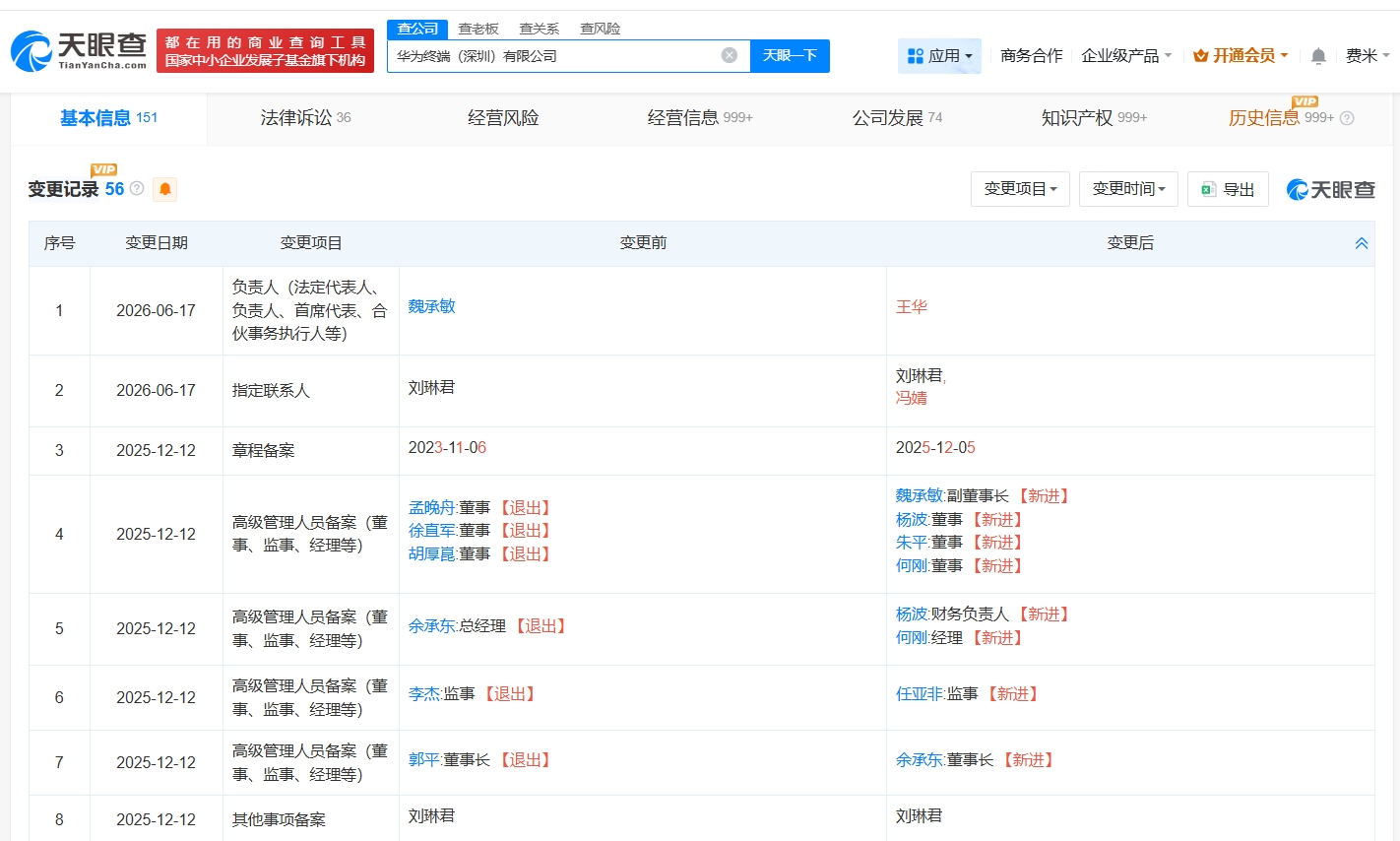The image size is (1400, 841).
Task: Select the 查公司 search tab
Action: 417,29
